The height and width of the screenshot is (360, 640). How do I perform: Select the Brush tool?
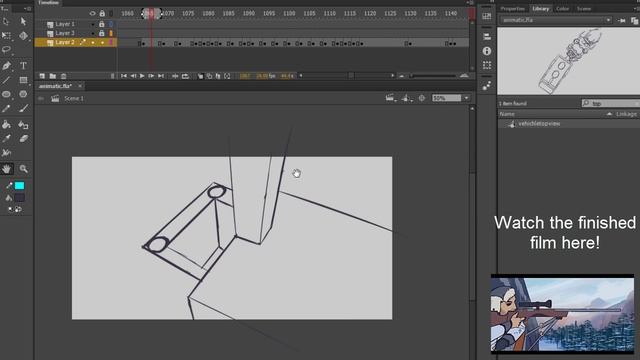(x=23, y=109)
